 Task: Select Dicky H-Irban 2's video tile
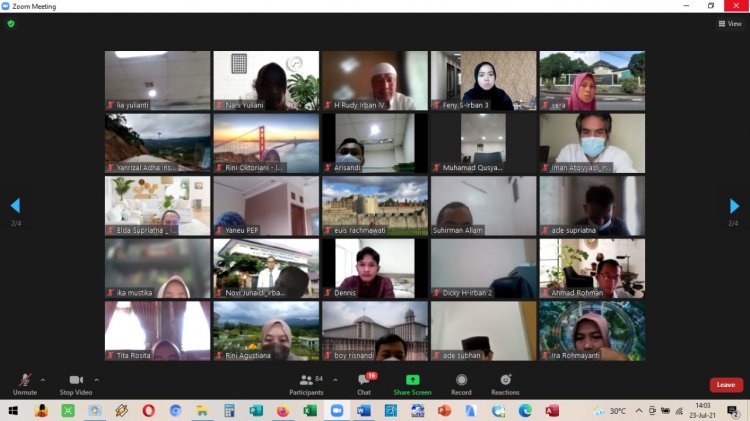point(484,268)
